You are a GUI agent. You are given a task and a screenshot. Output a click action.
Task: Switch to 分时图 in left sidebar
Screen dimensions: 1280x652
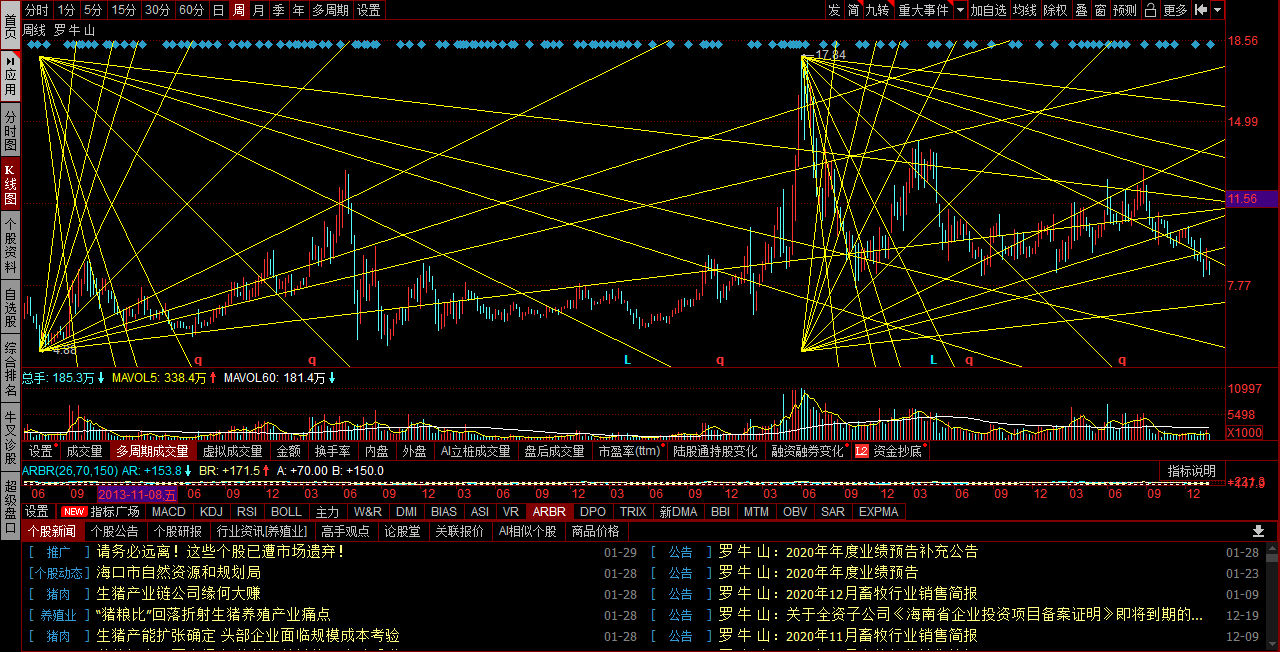pos(10,132)
